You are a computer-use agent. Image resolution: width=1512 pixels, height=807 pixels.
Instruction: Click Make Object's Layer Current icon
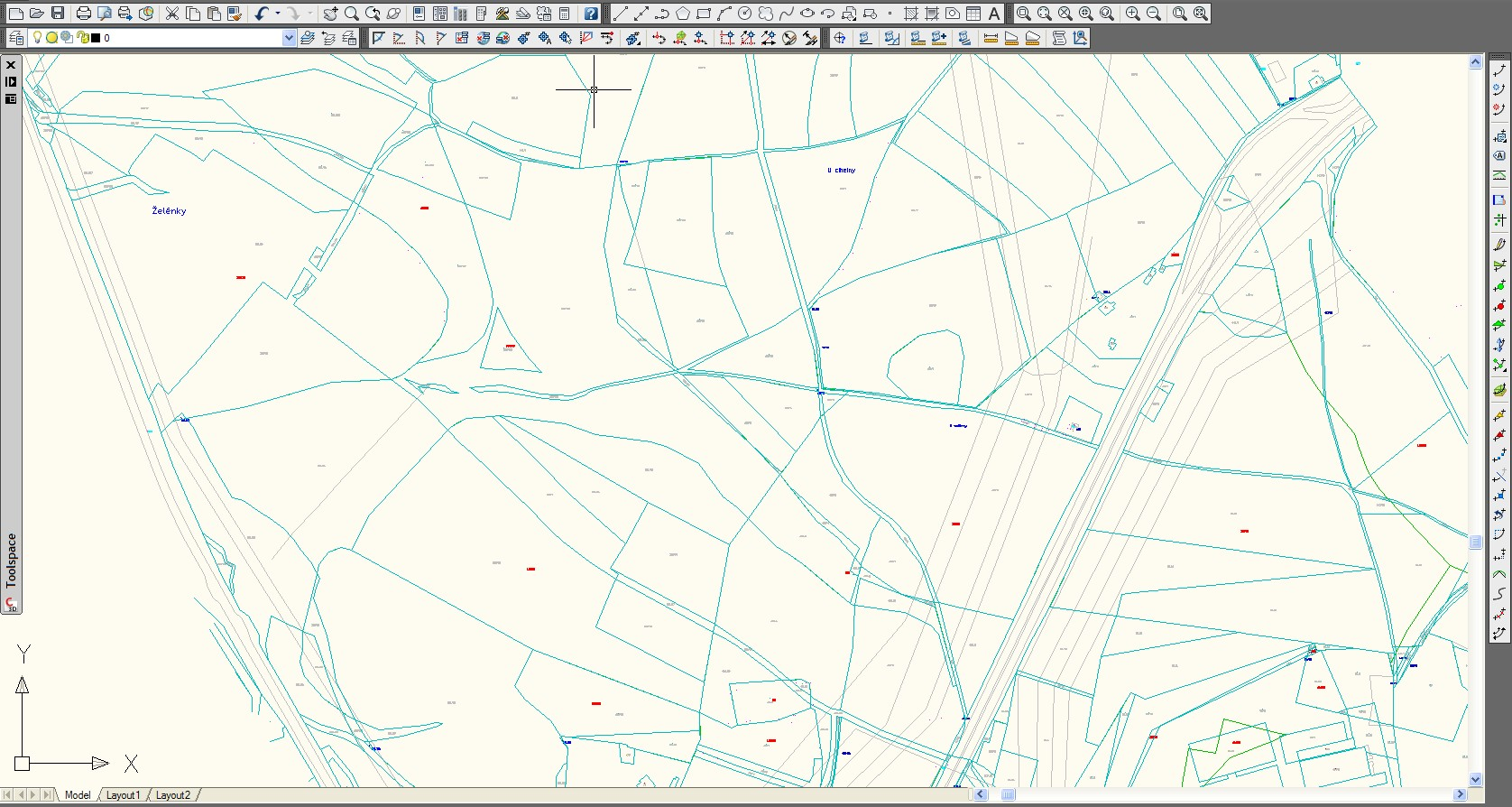[308, 38]
